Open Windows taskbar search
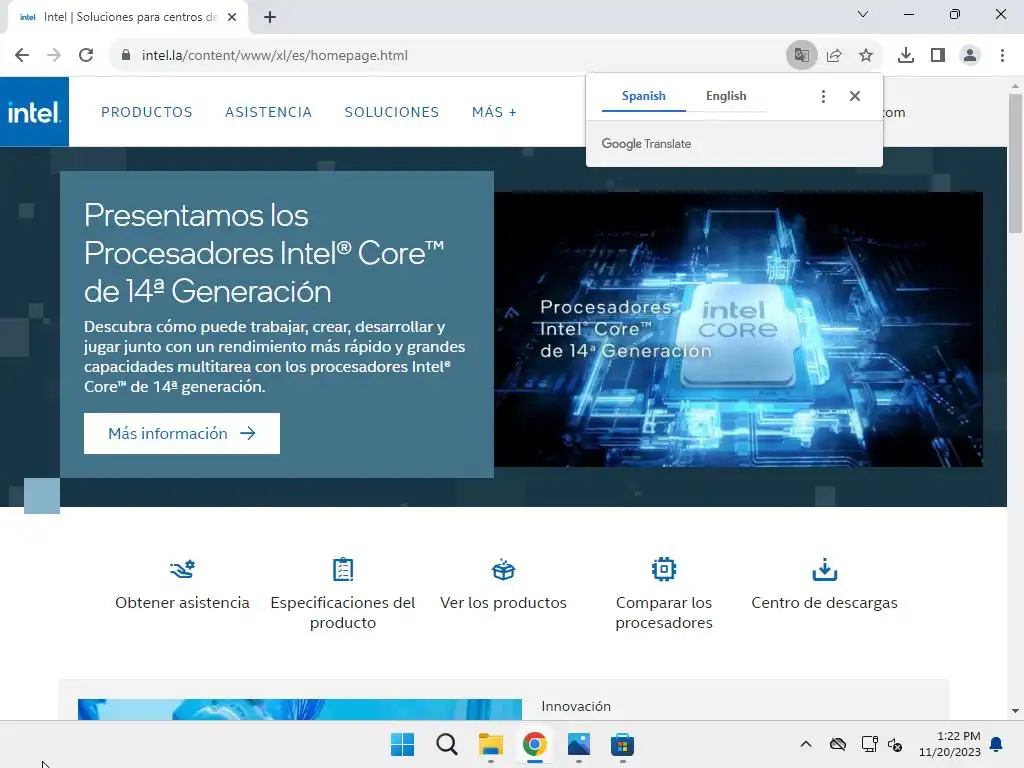1024x768 pixels. (447, 744)
